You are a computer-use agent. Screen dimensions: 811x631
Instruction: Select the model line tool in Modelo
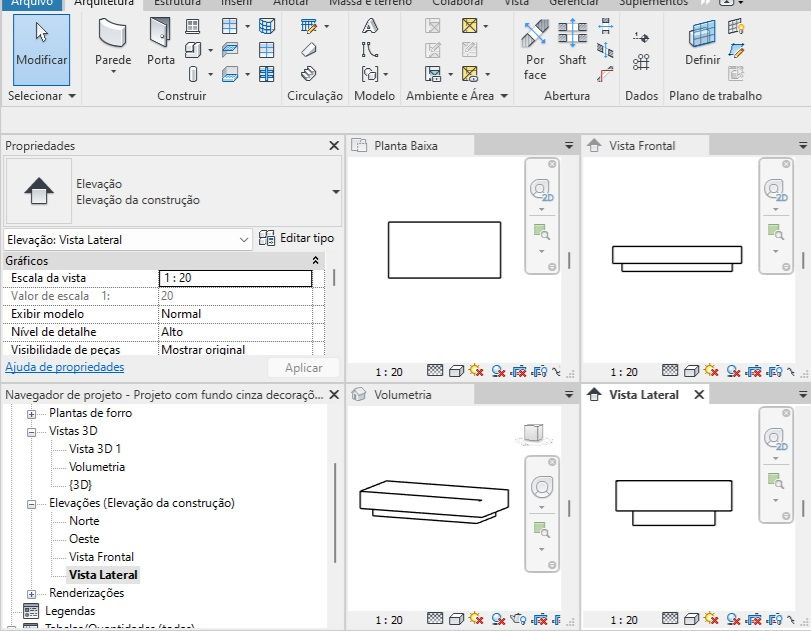pyautogui.click(x=370, y=50)
